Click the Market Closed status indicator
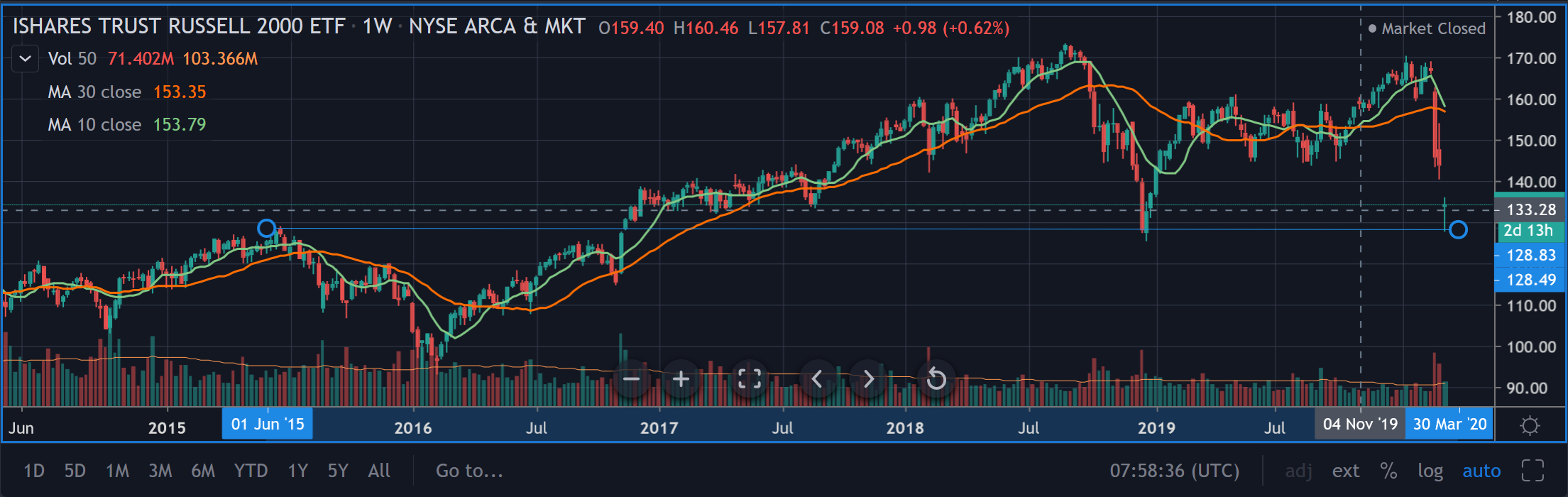The width and height of the screenshot is (1568, 497). point(1427,28)
